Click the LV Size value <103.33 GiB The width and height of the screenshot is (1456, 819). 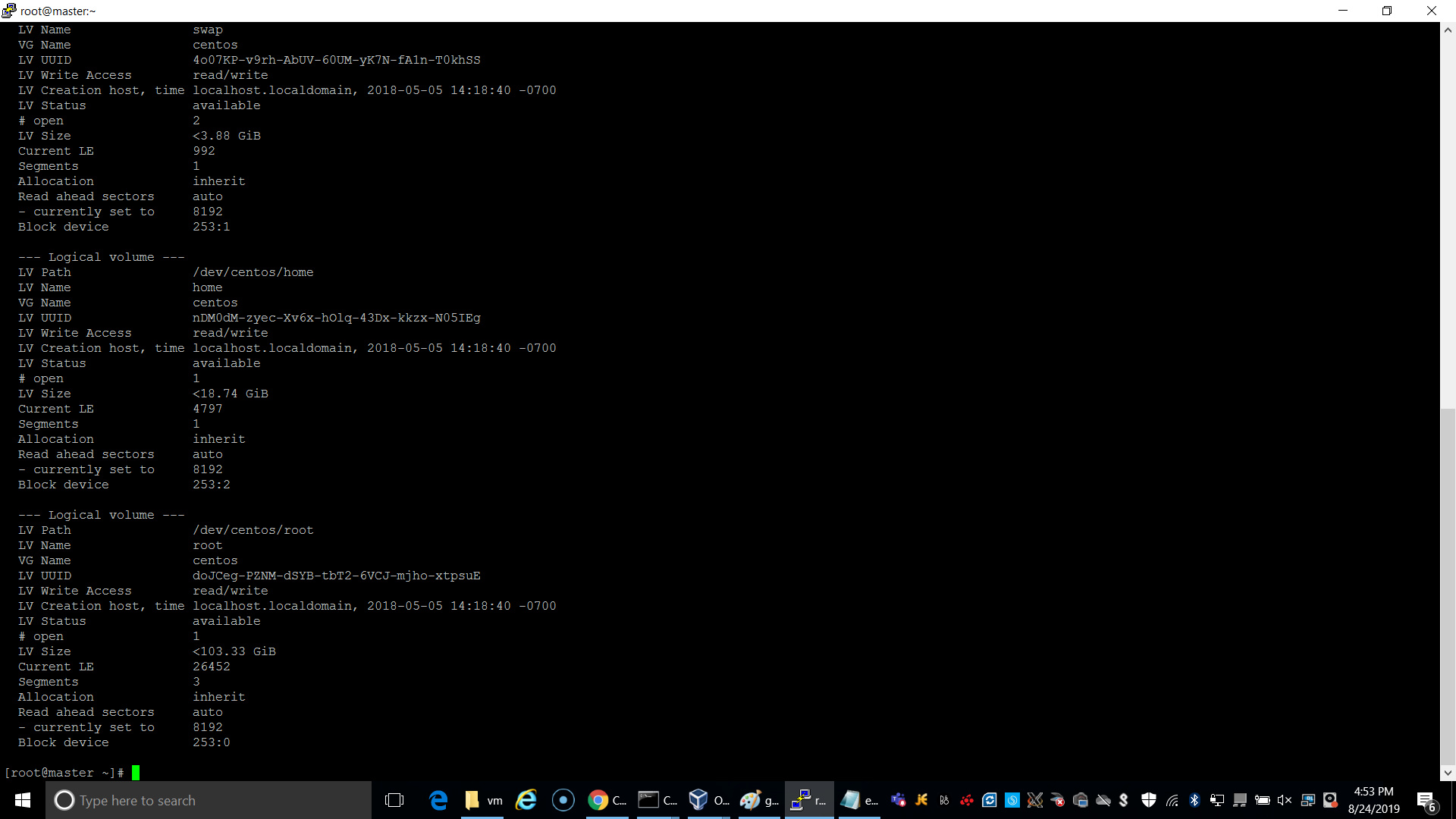click(234, 651)
